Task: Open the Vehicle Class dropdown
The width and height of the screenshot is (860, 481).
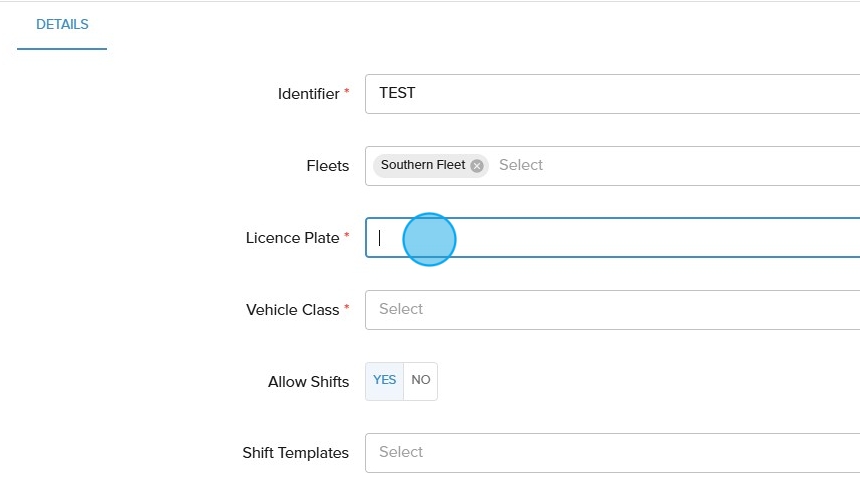Action: click(612, 310)
